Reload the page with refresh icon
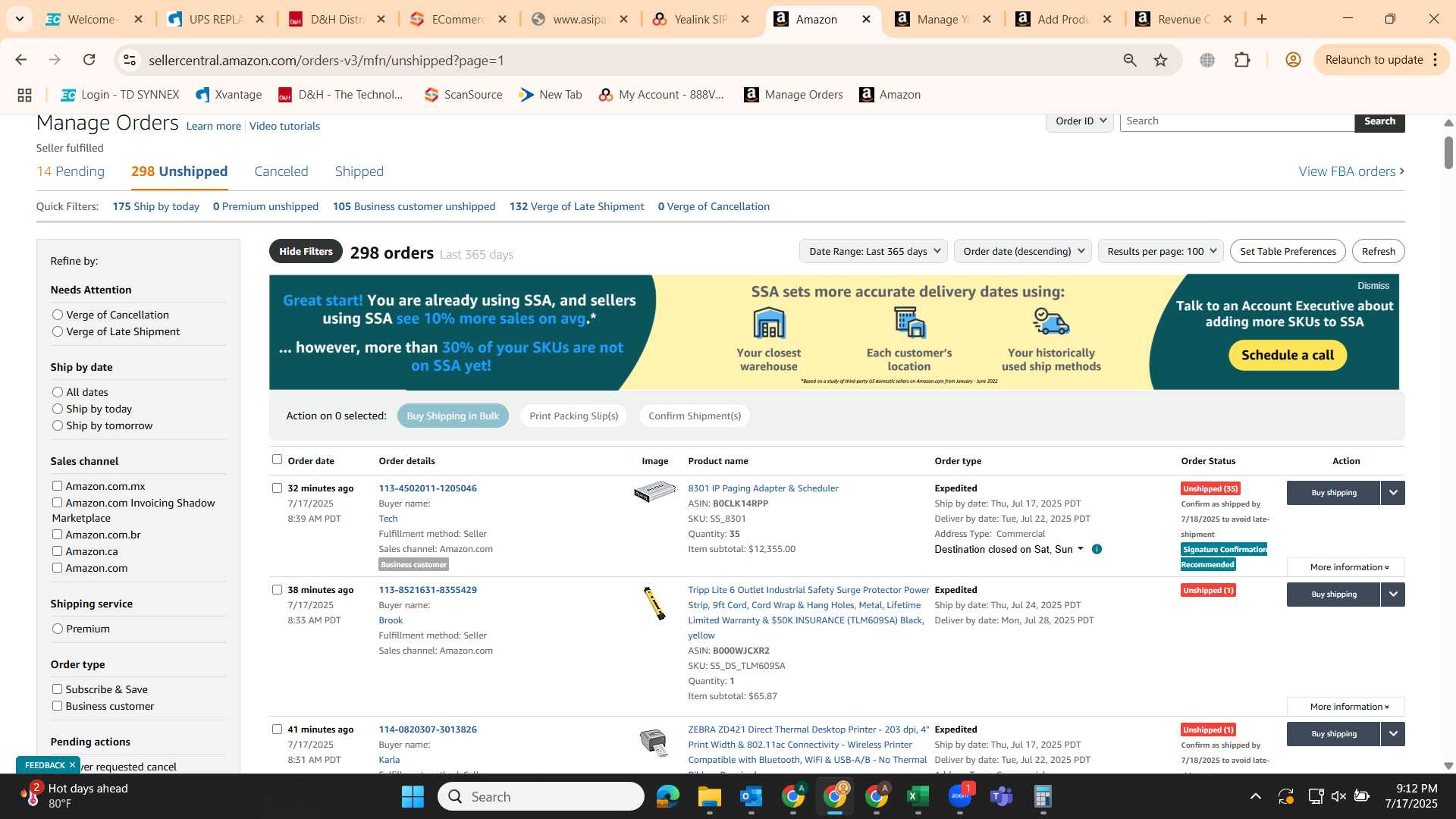Viewport: 1456px width, 819px height. (89, 60)
